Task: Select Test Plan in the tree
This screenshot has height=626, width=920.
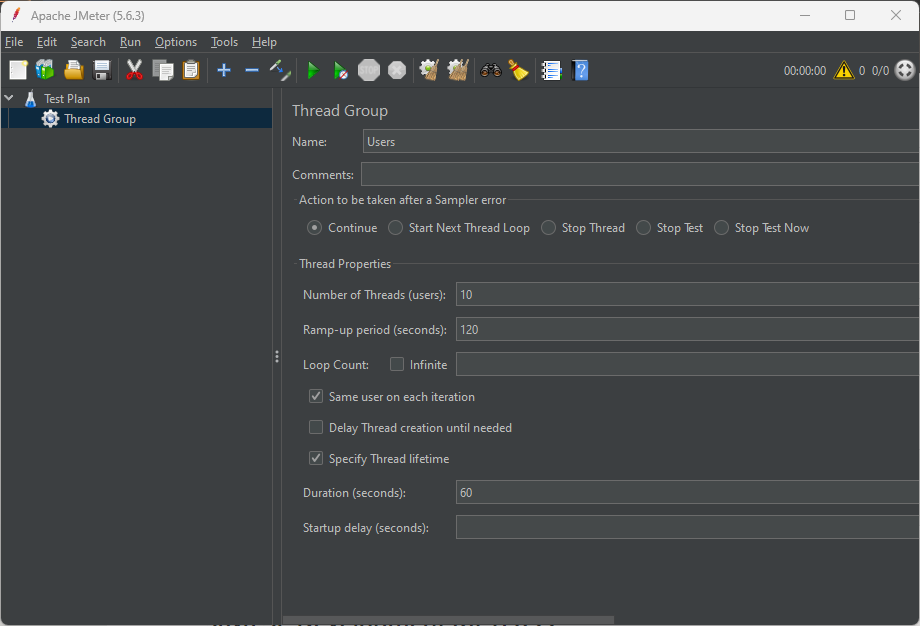Action: tap(67, 99)
